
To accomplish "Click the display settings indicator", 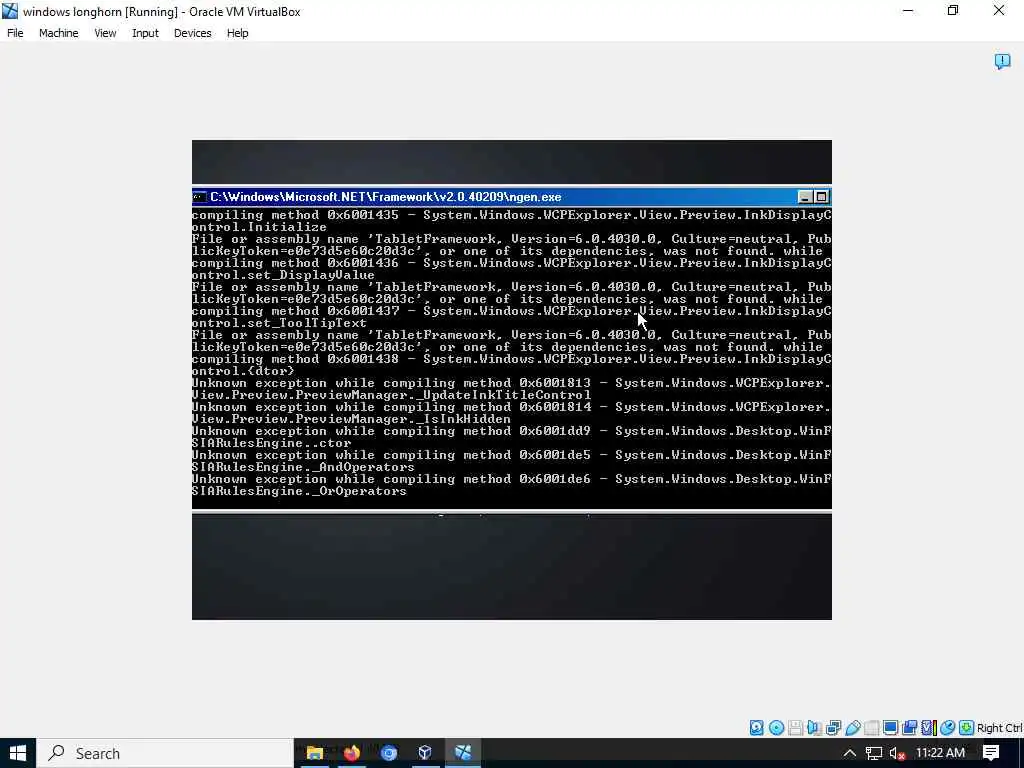I will coord(890,728).
